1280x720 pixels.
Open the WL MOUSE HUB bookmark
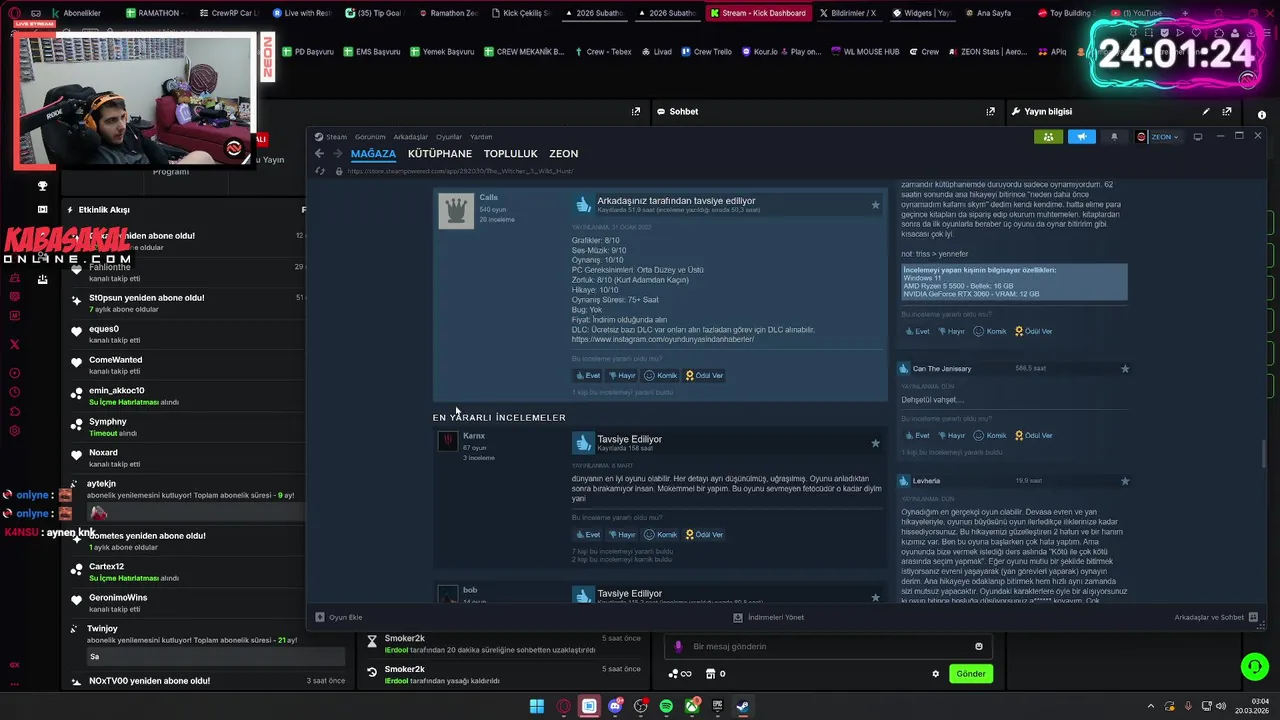pyautogui.click(x=865, y=52)
